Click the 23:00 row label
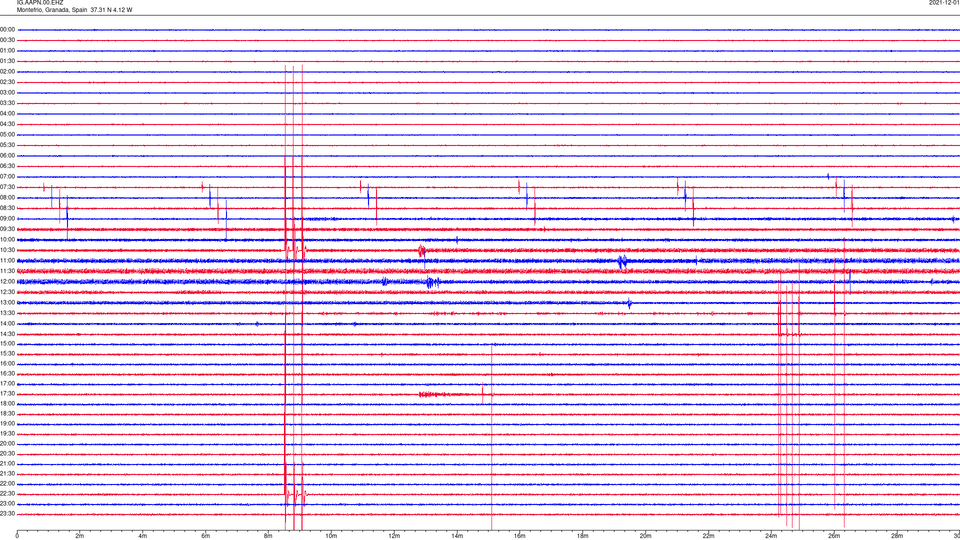This screenshot has width=960, height=540. tap(7, 504)
